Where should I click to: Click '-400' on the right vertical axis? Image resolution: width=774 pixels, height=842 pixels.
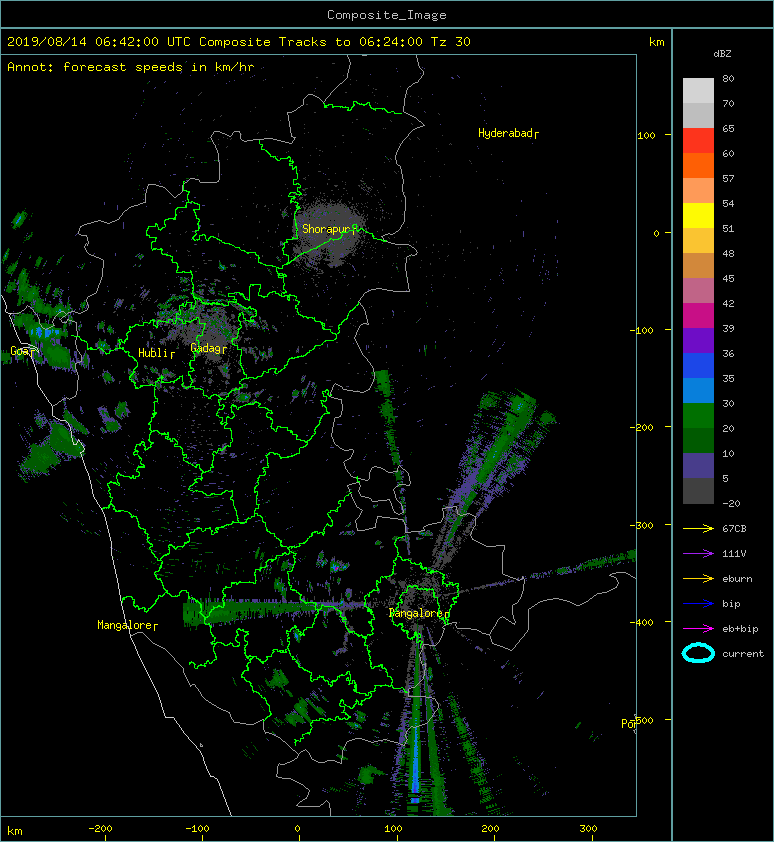click(x=641, y=622)
